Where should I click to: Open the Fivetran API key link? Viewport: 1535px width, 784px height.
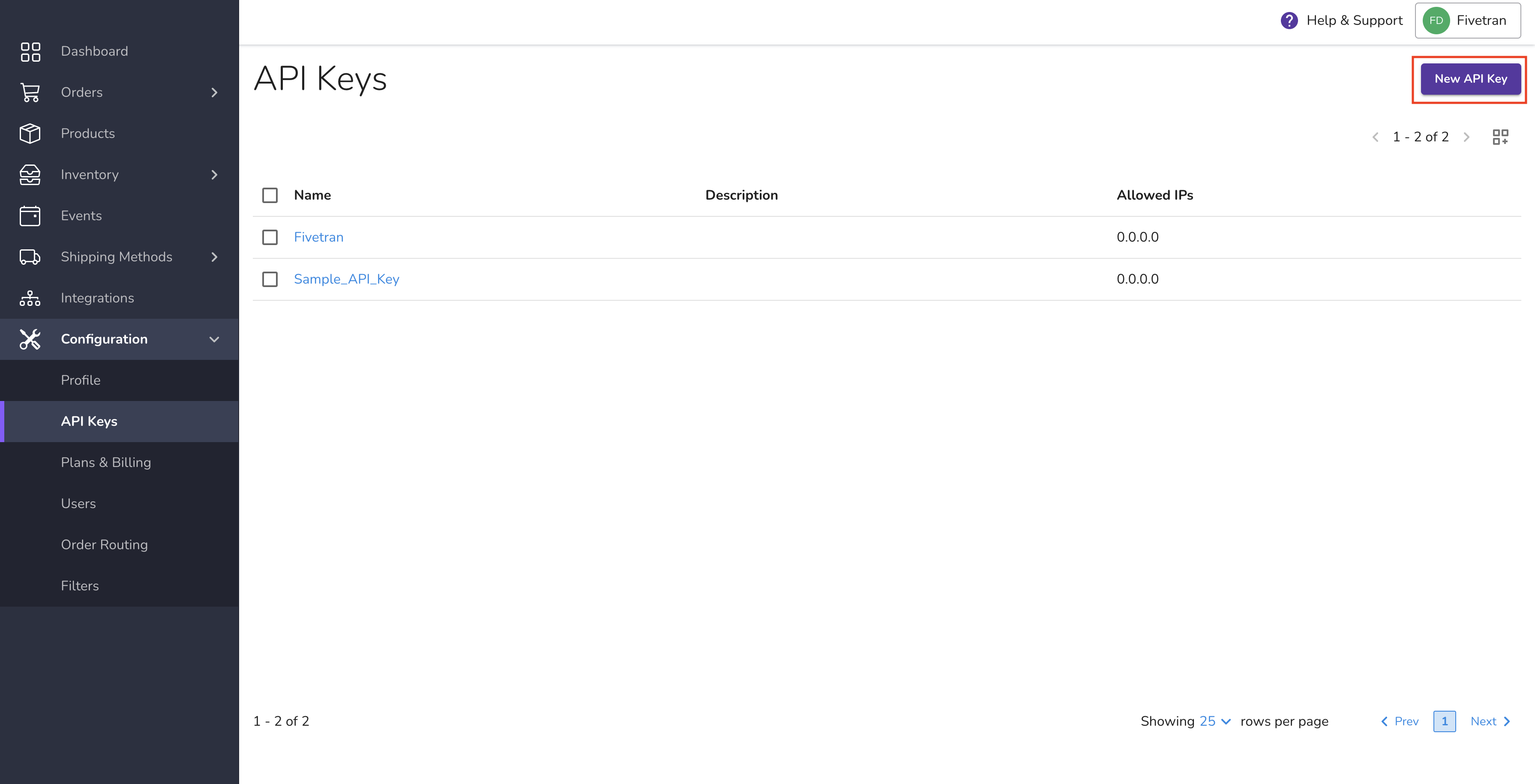pos(319,237)
